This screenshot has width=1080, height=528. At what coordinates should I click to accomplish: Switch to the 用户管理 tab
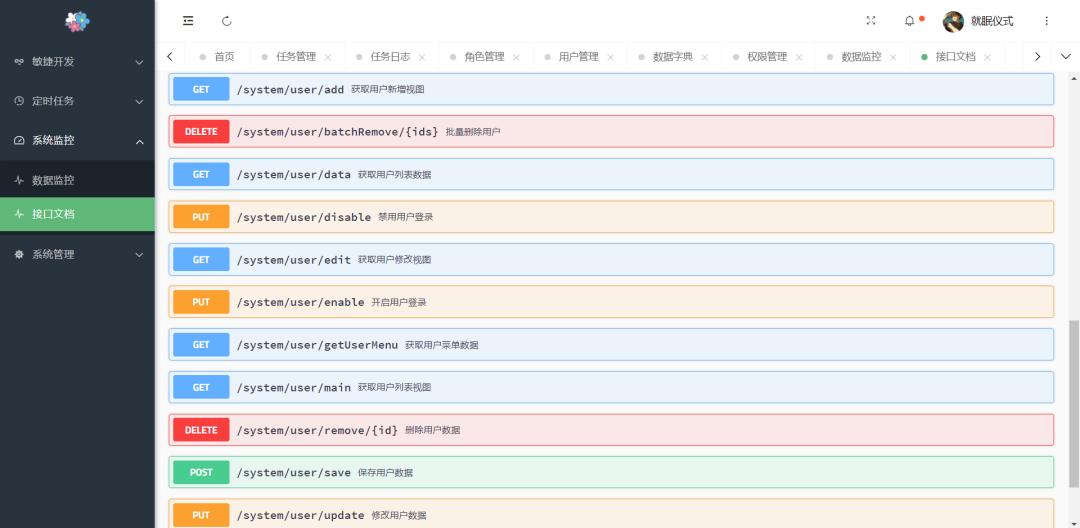point(578,57)
